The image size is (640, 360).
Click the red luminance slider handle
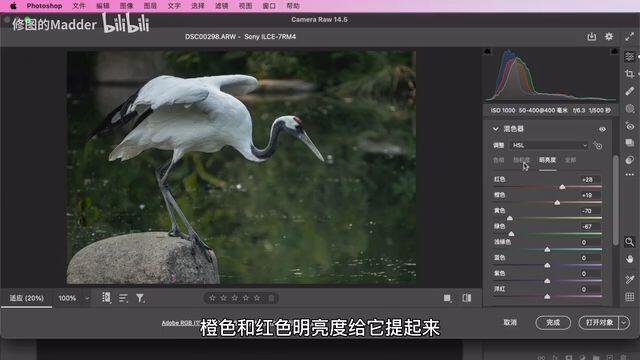[x=562, y=187]
